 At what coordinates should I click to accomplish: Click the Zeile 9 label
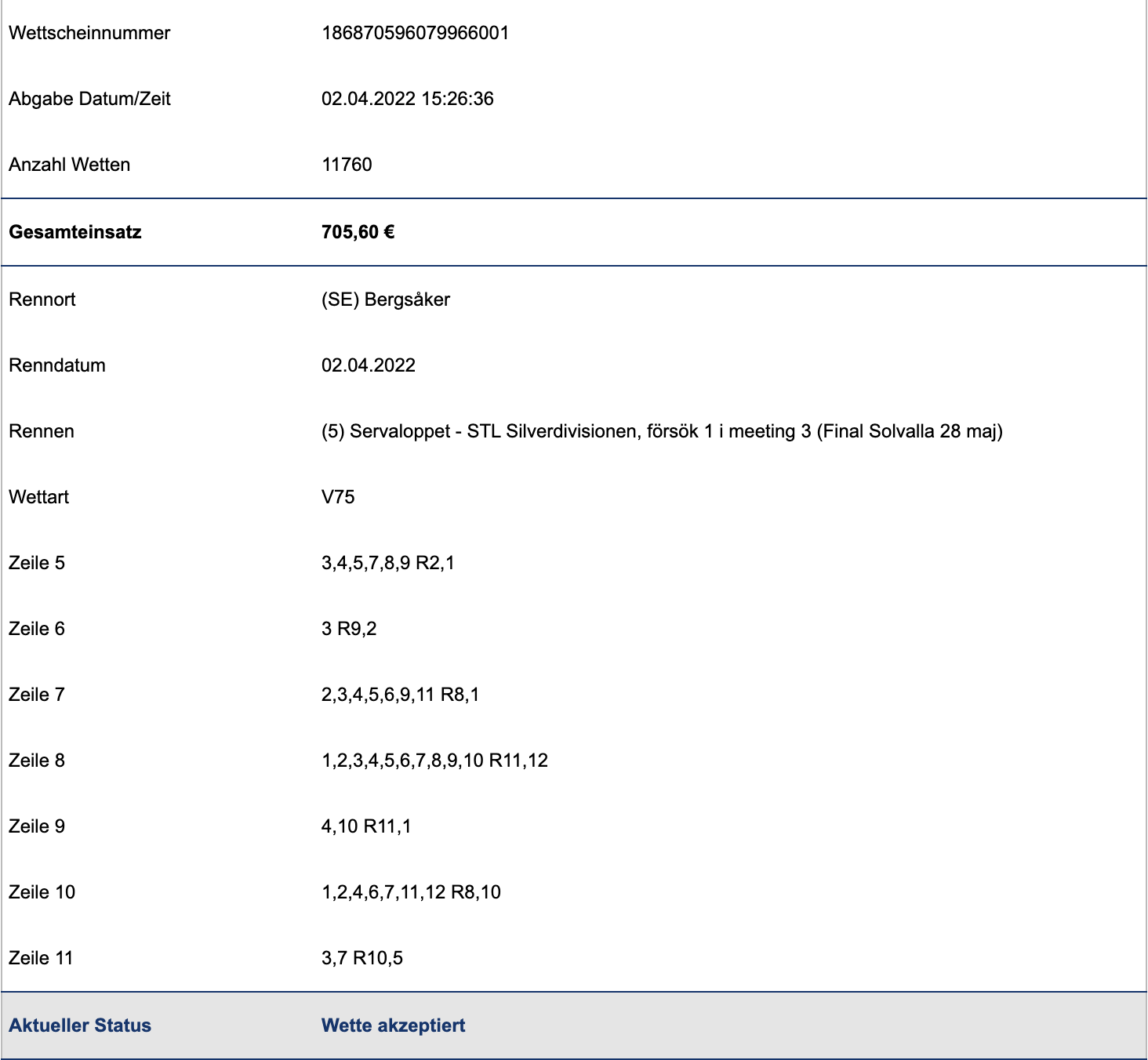37,826
